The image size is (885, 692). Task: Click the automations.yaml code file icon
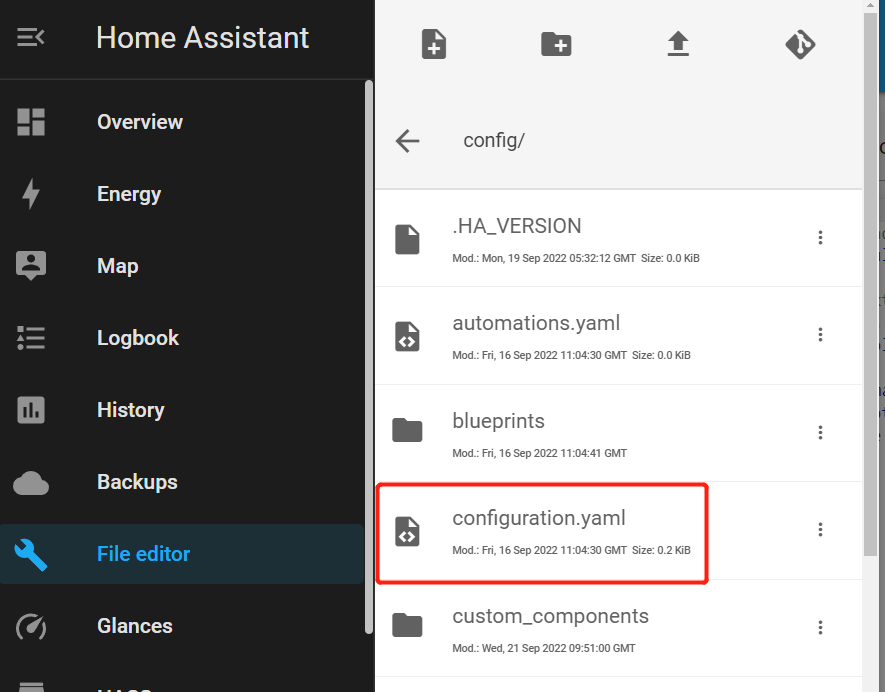407,336
